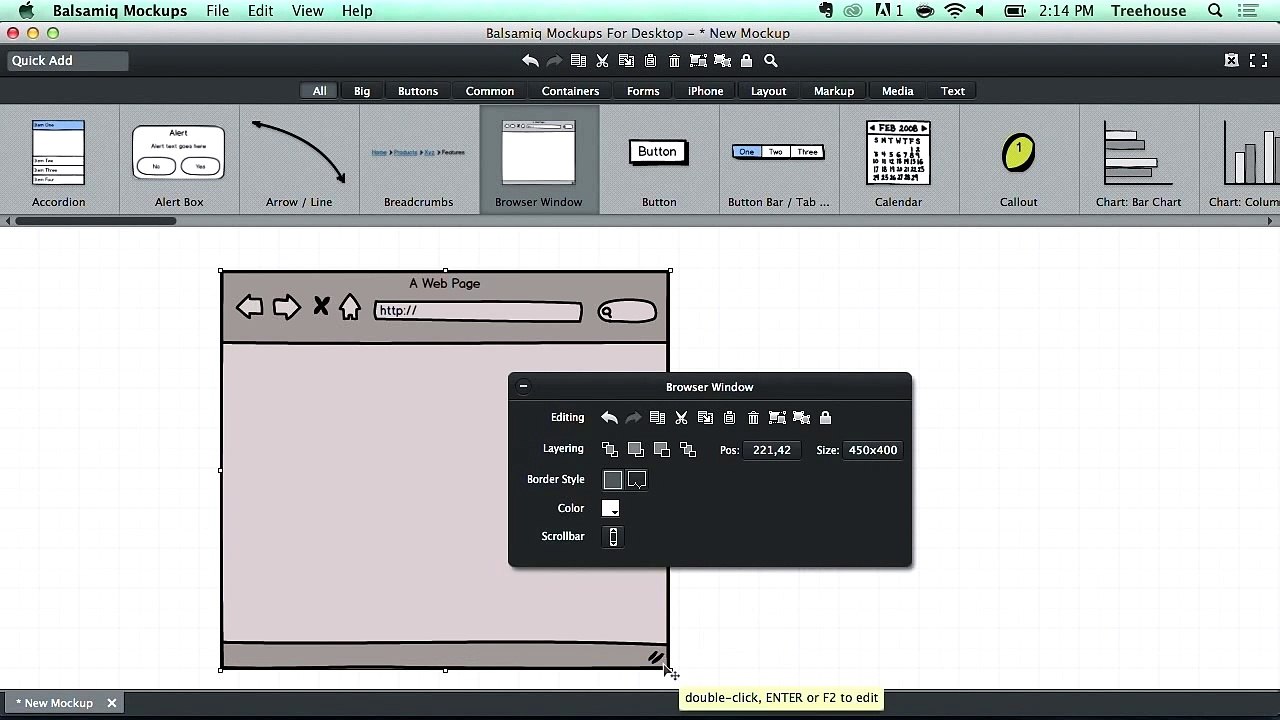Switch to the Media category tab
This screenshot has width=1280, height=720.
pos(898,91)
